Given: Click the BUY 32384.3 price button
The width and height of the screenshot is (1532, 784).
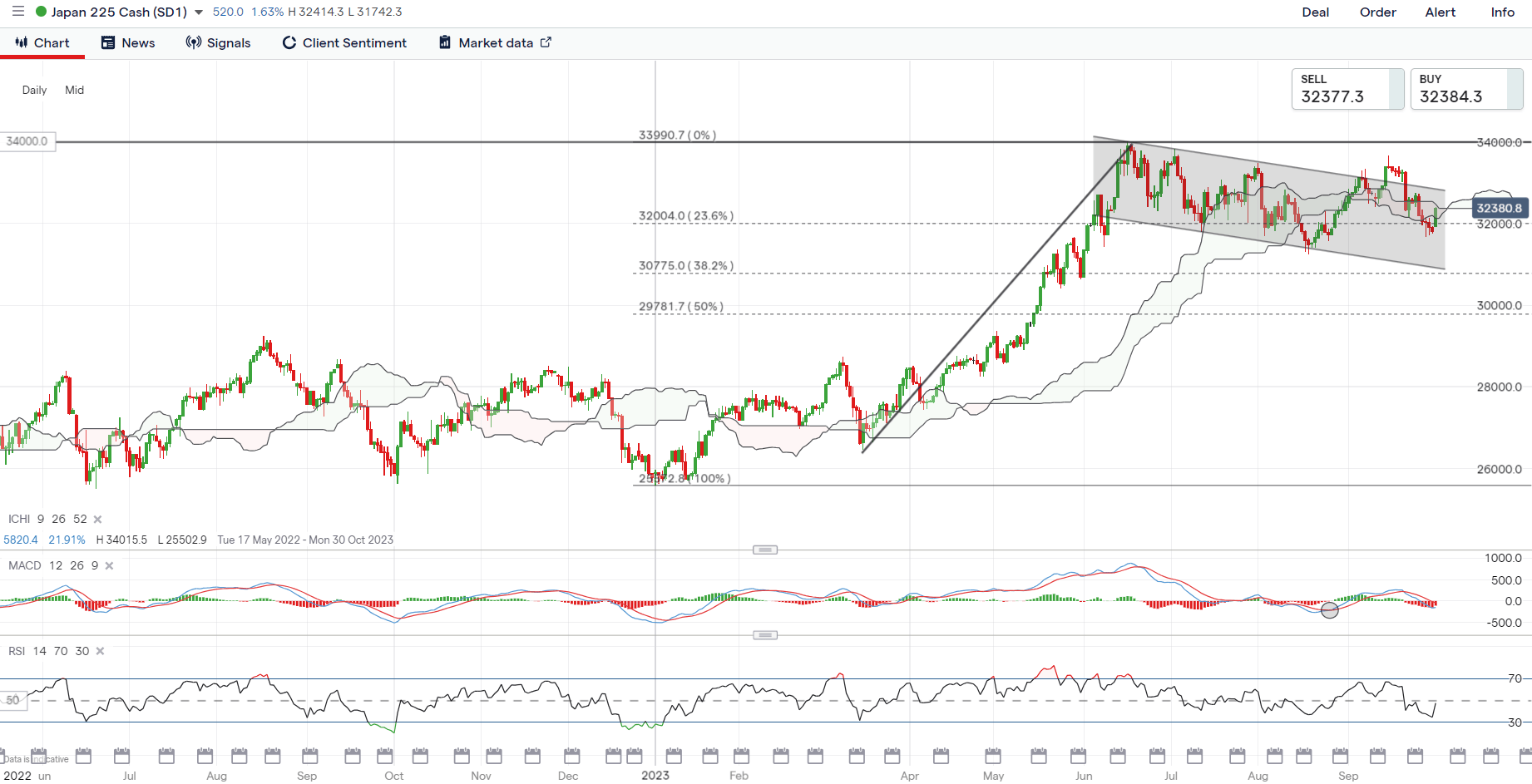Looking at the screenshot, I should point(1466,89).
